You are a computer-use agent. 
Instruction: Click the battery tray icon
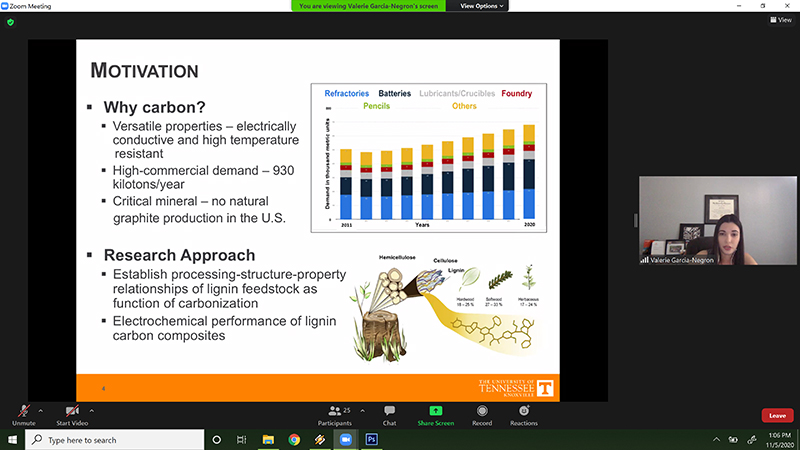tap(733, 439)
